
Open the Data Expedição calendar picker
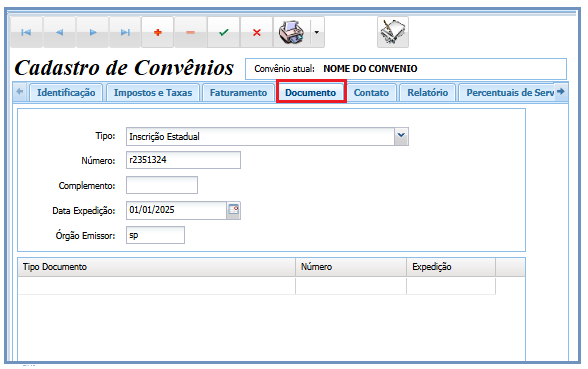[234, 210]
